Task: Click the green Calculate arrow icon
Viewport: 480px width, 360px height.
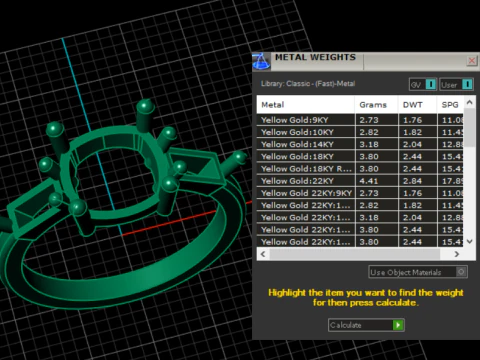Action: coord(398,325)
